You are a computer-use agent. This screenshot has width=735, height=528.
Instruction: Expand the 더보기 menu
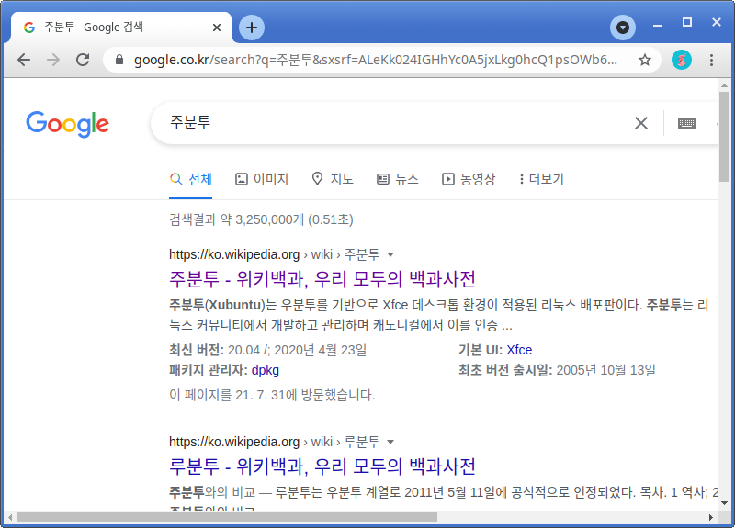coord(541,179)
